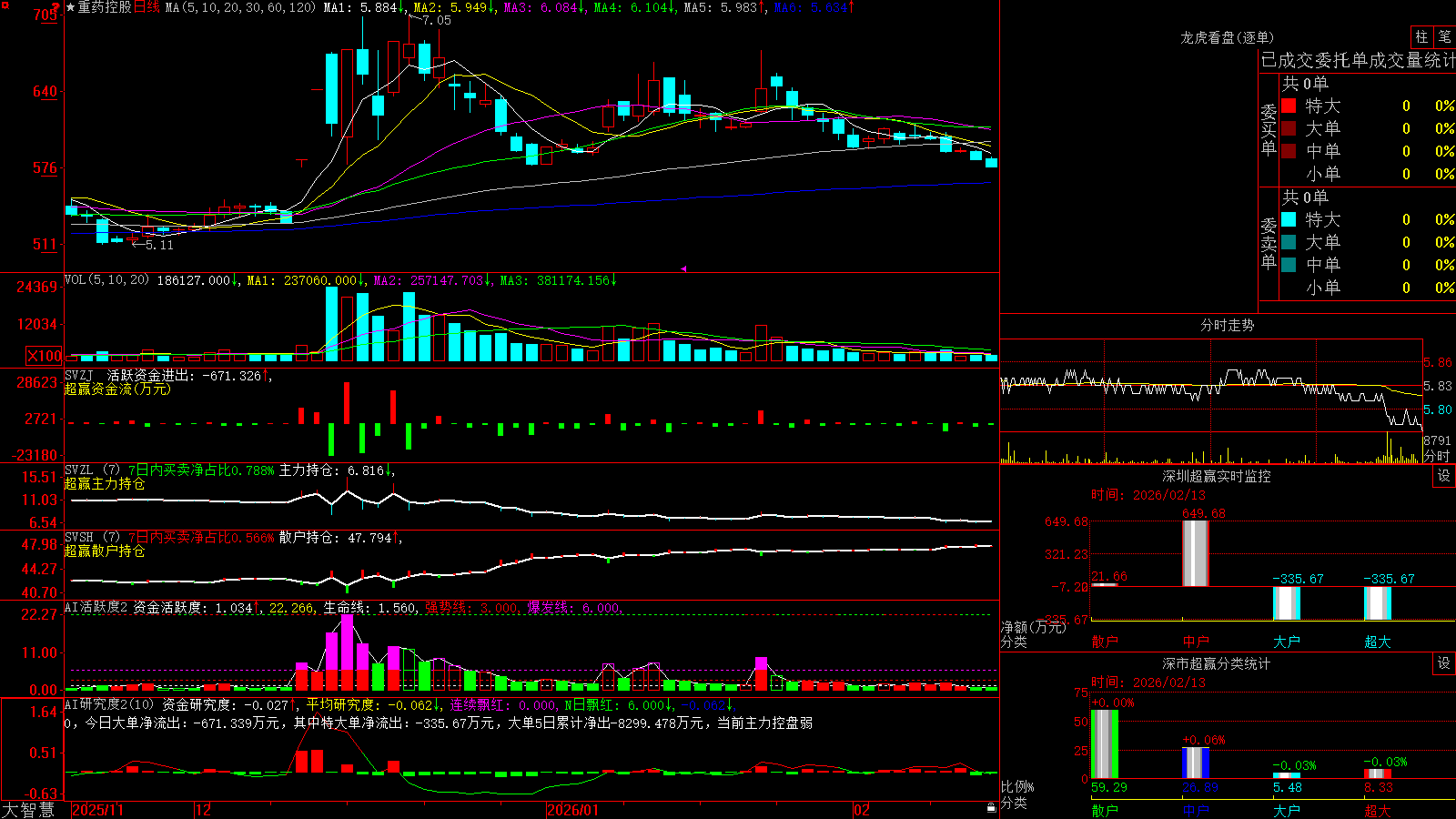Click the teal 中单 sell order swatch
1456x819 pixels.
(x=1289, y=264)
